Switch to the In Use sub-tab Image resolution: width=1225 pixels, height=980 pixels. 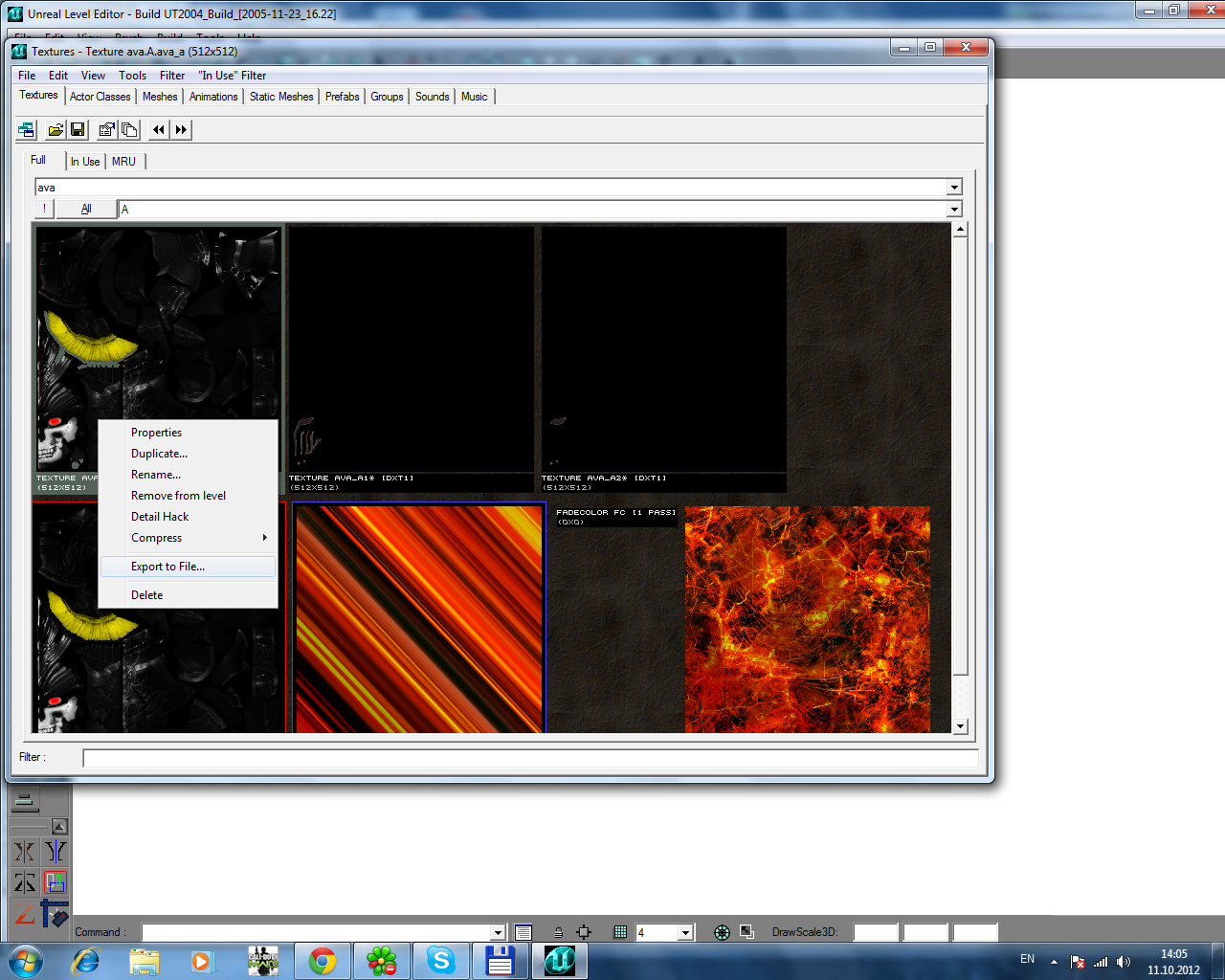85,162
